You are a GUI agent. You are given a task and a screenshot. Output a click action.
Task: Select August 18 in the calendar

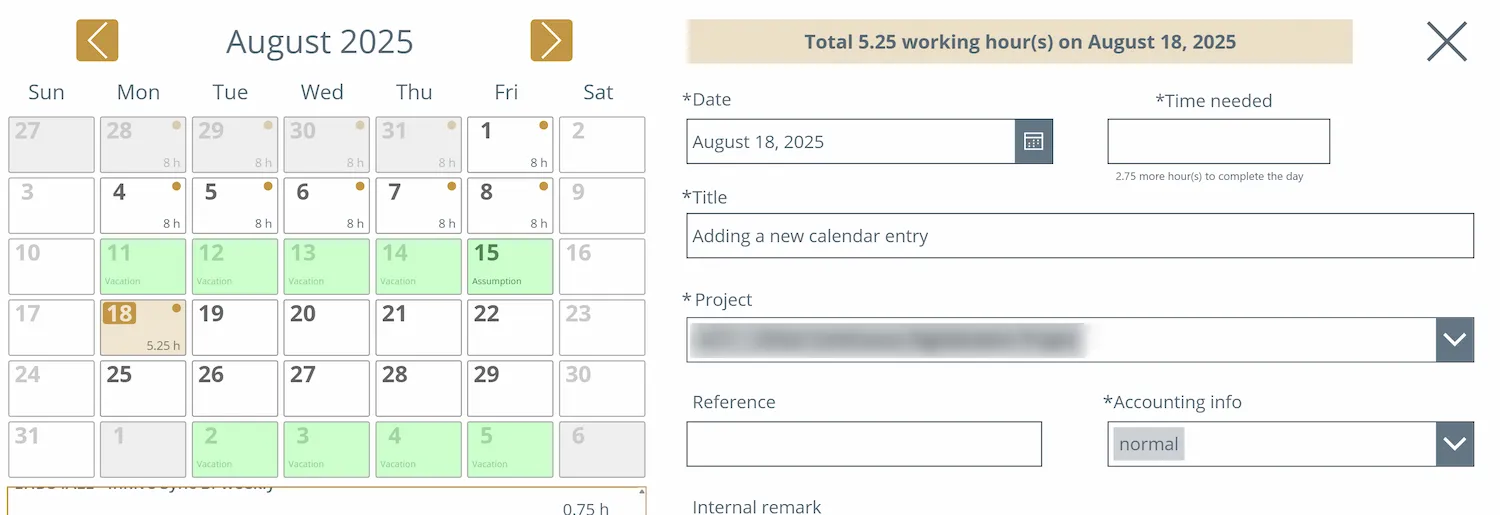[143, 327]
